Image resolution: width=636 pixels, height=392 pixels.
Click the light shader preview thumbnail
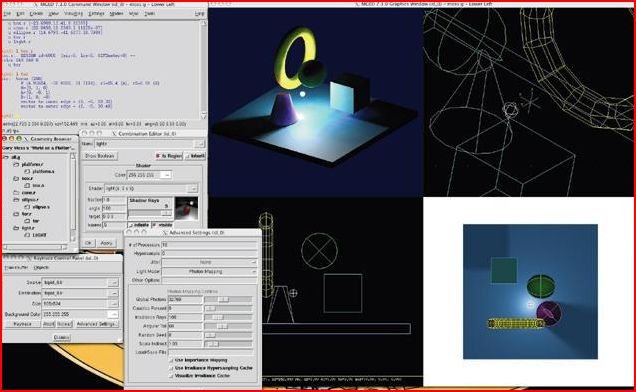tap(186, 209)
